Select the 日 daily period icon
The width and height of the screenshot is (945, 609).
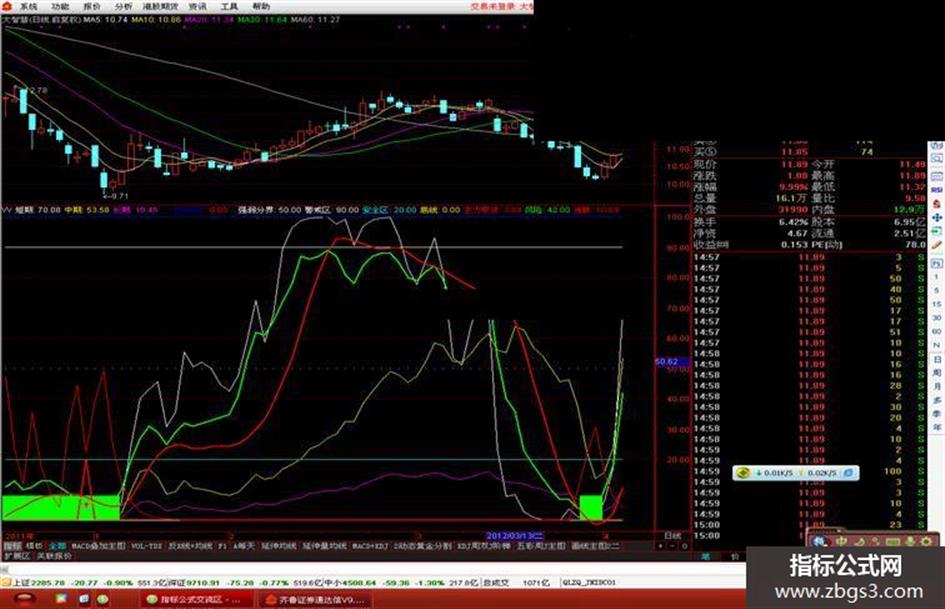(937, 359)
